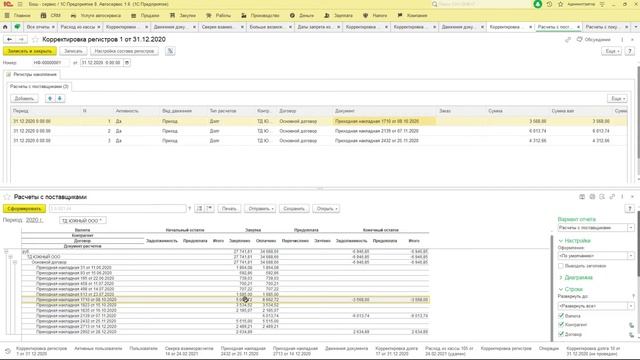Star the Корректировка регистров document as favorite
The height and width of the screenshot is (360, 640).
click(35, 40)
